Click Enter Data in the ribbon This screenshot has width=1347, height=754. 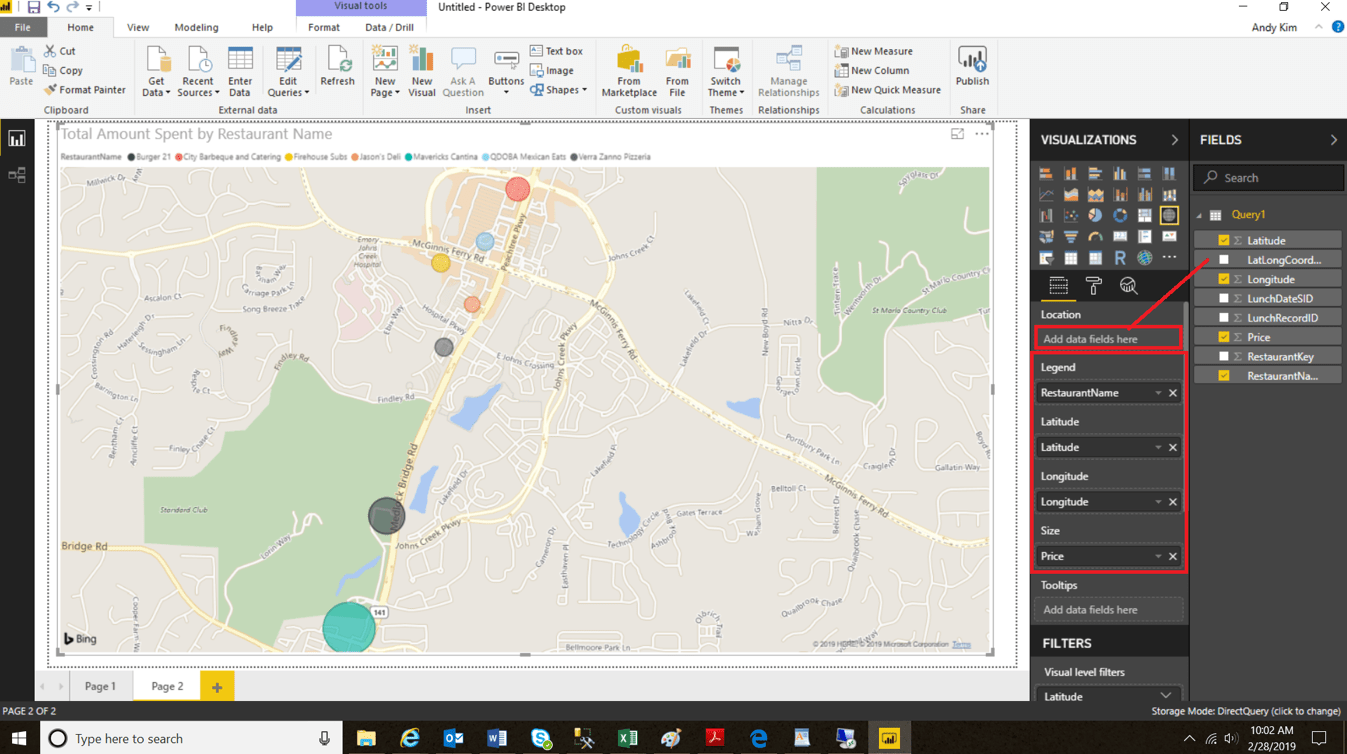click(240, 71)
